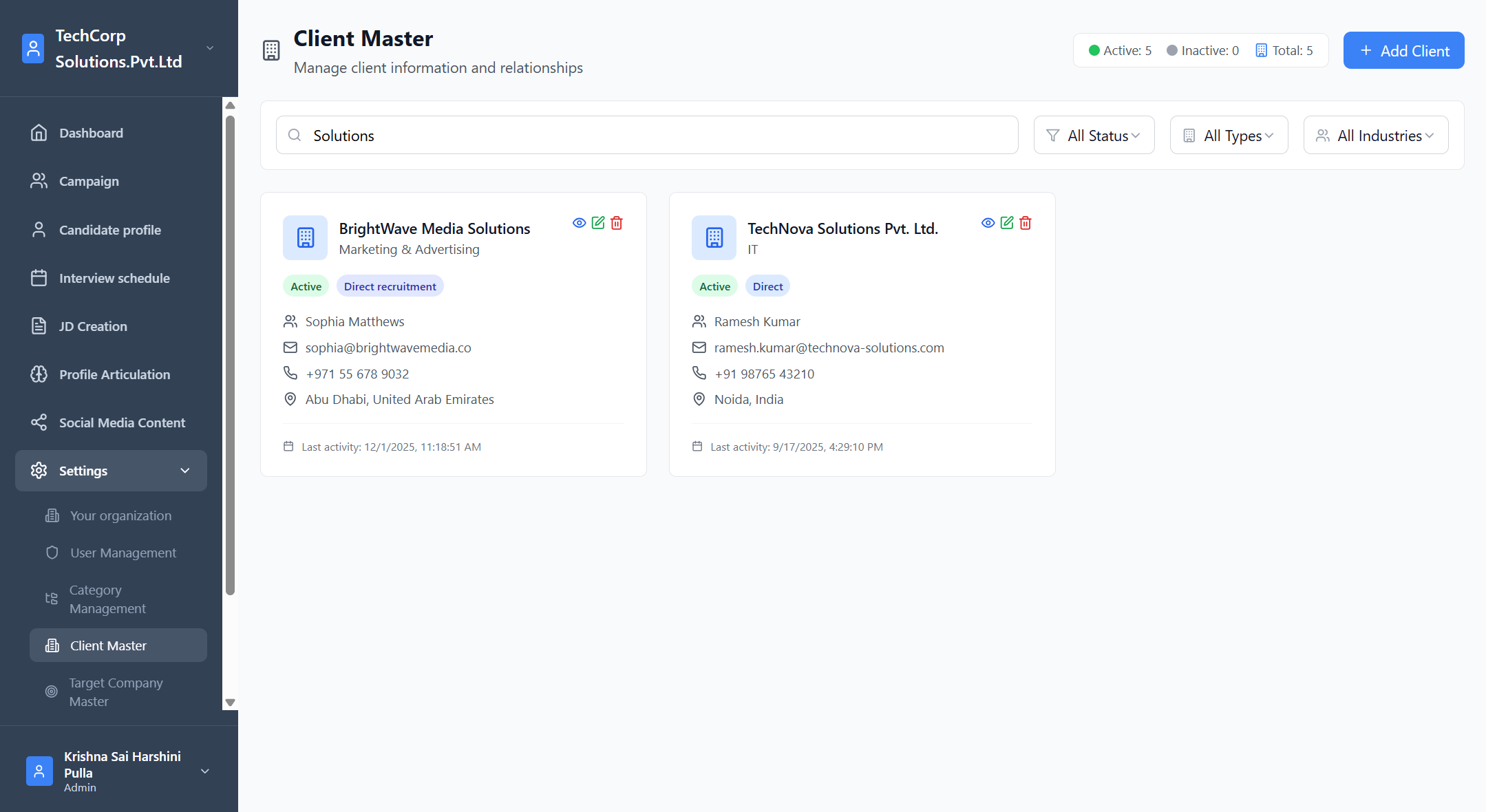1486x812 pixels.
Task: View TechNova Solutions details via eye icon
Action: point(988,223)
